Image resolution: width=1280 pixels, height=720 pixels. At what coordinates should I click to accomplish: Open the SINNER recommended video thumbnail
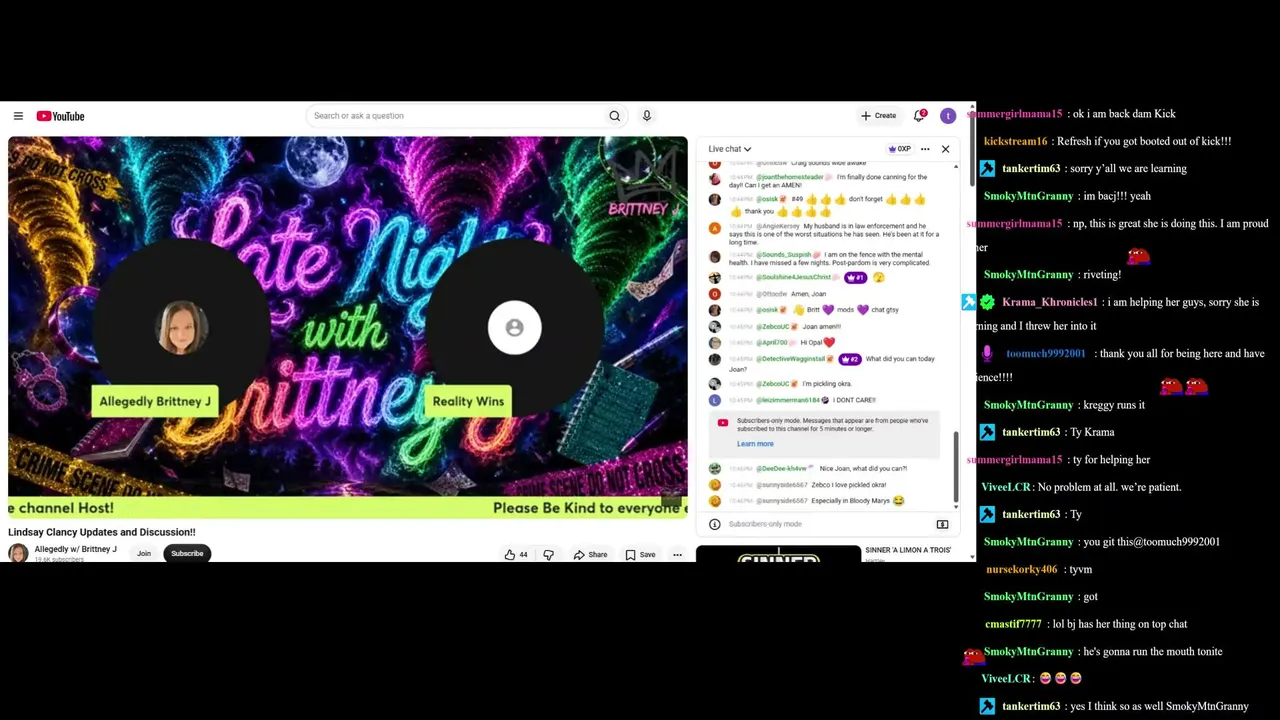coord(778,554)
